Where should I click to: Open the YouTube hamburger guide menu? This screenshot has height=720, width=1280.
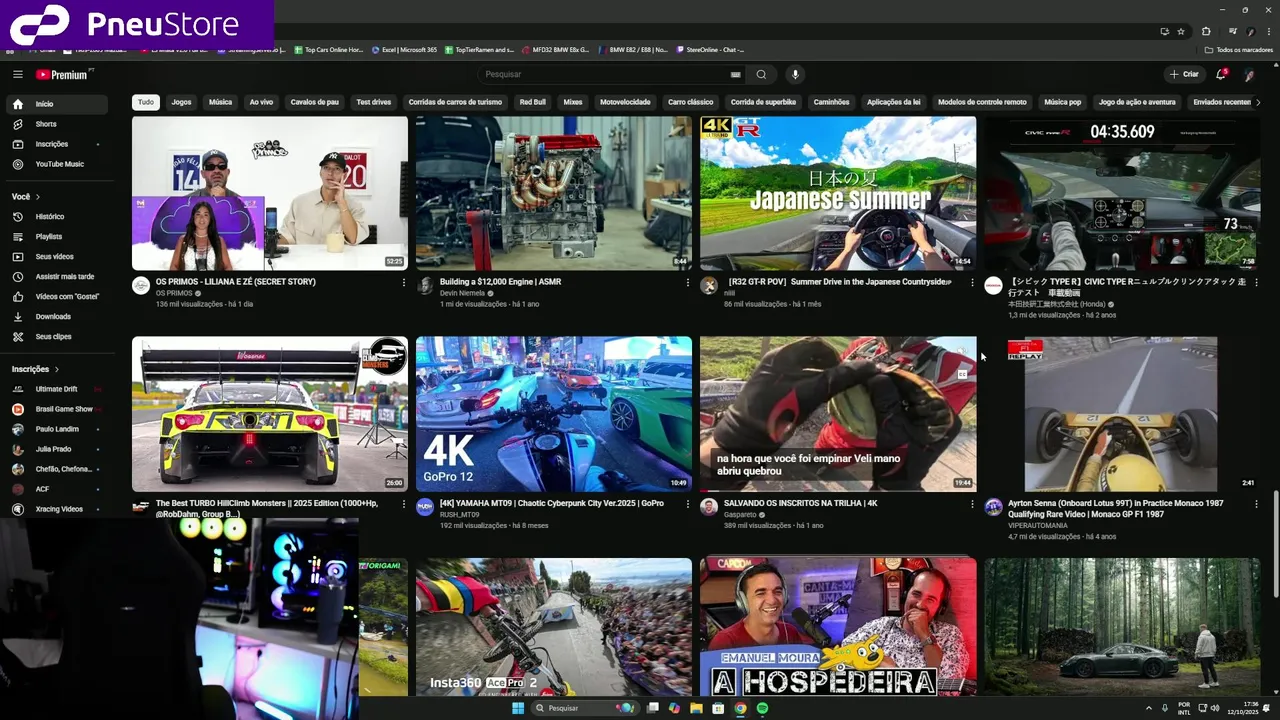(x=17, y=74)
